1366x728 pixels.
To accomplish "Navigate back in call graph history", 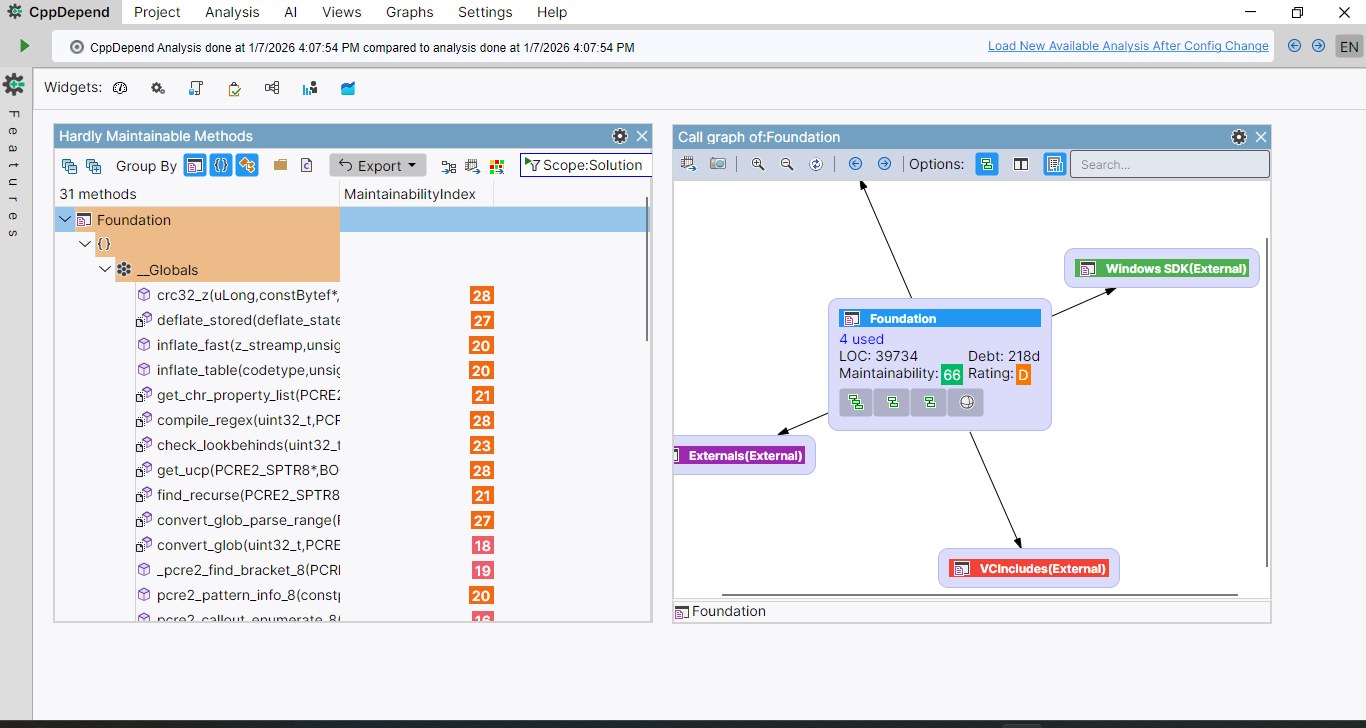I will [x=855, y=164].
